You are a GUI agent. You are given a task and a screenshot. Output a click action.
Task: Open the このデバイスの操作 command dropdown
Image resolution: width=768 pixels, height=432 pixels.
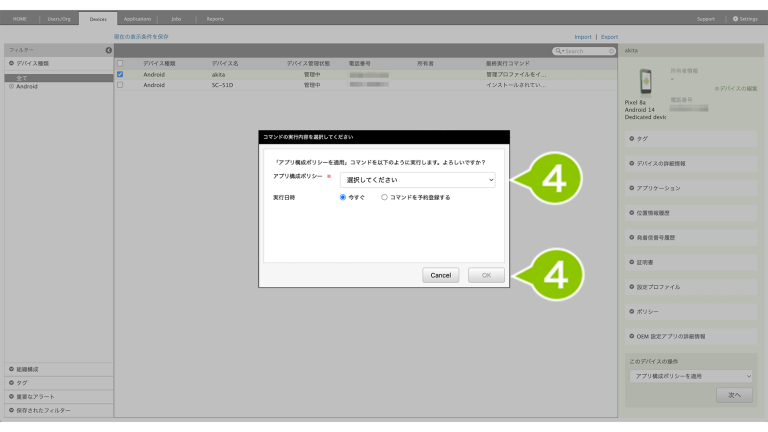click(691, 376)
